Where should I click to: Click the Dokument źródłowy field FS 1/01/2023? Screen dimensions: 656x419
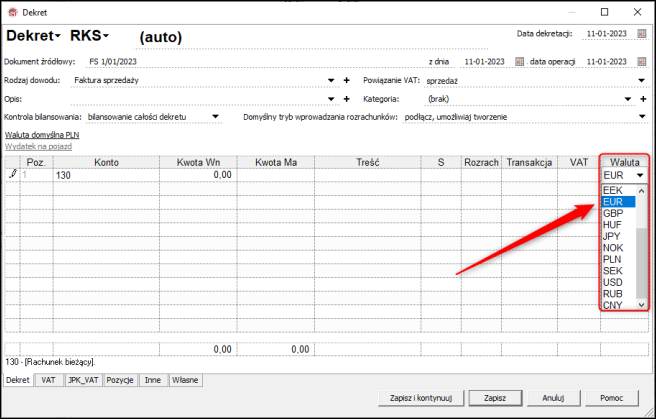(x=257, y=61)
